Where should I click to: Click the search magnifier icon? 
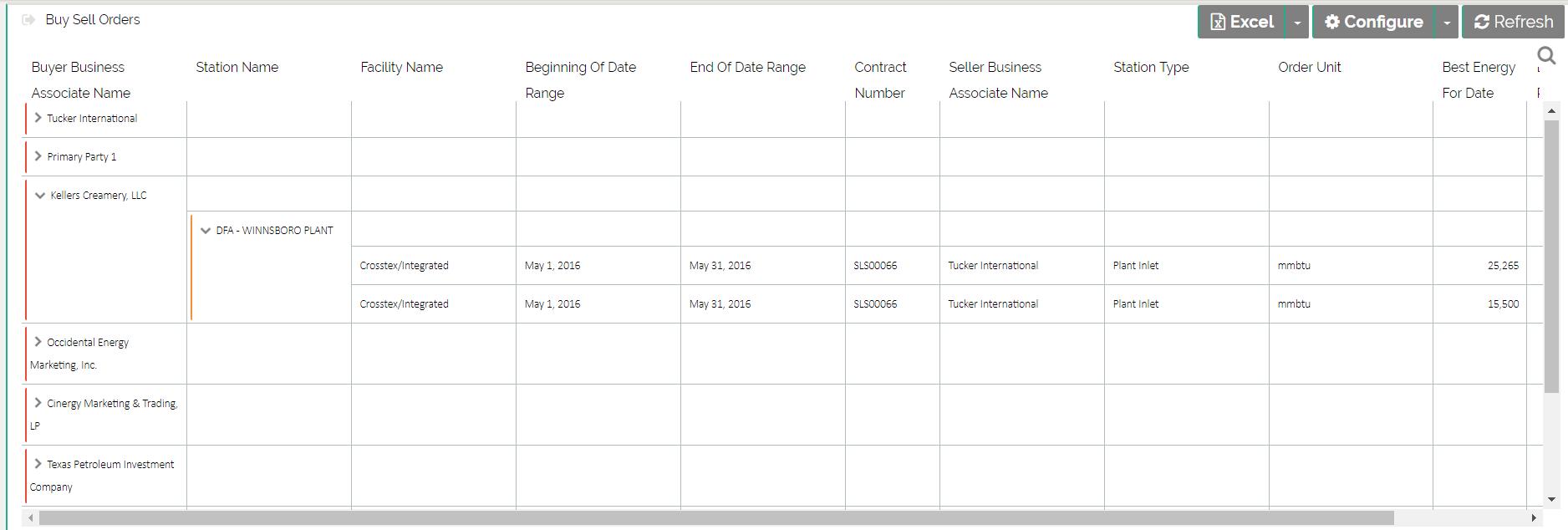[1546, 56]
